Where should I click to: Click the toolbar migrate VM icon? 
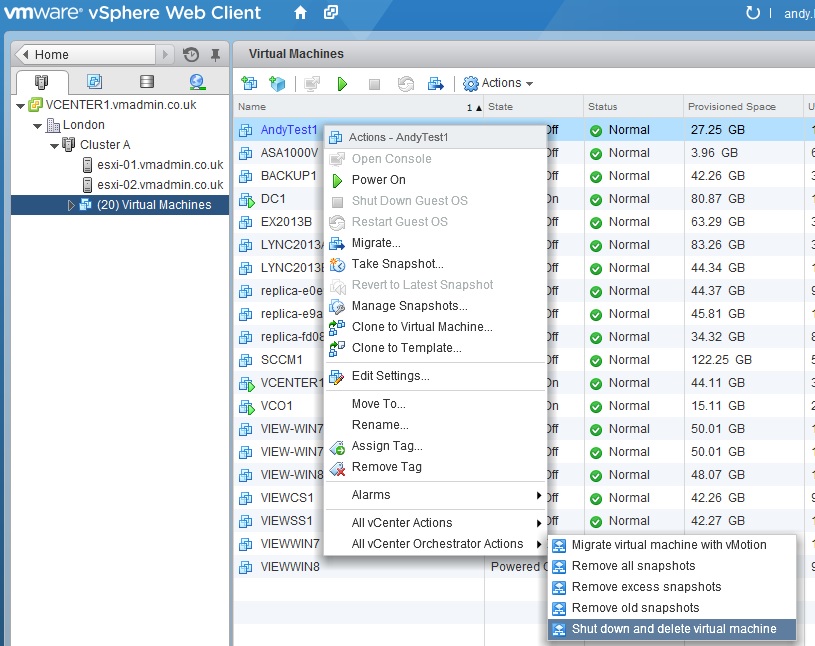pyautogui.click(x=436, y=84)
